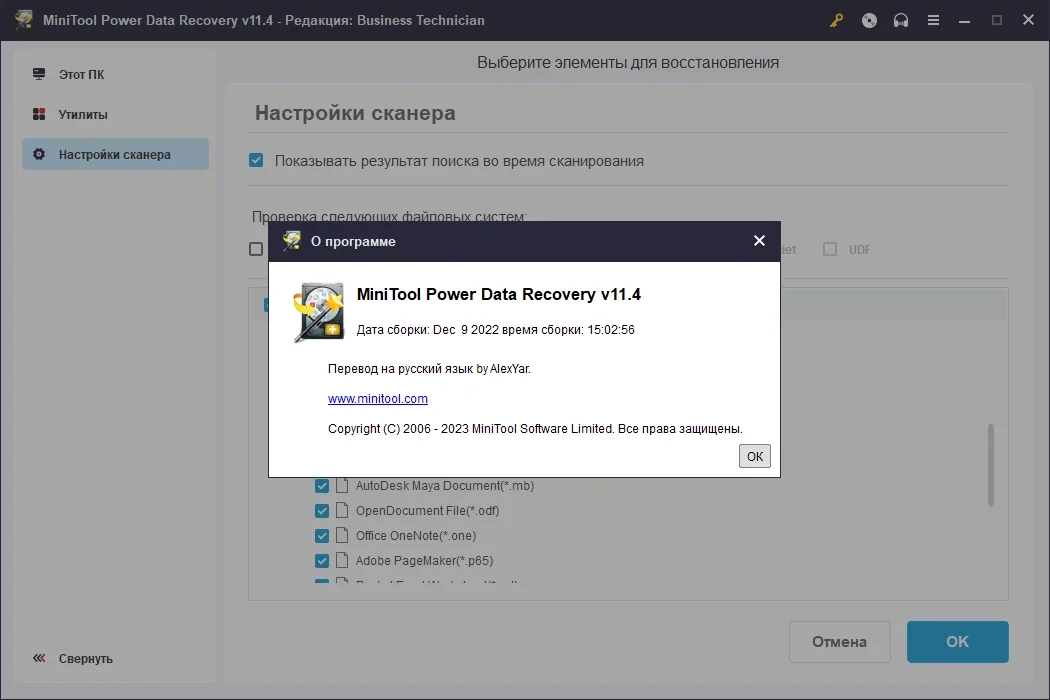This screenshot has width=1050, height=700.
Task: Click the blue OK button in the settings window
Action: click(x=958, y=642)
